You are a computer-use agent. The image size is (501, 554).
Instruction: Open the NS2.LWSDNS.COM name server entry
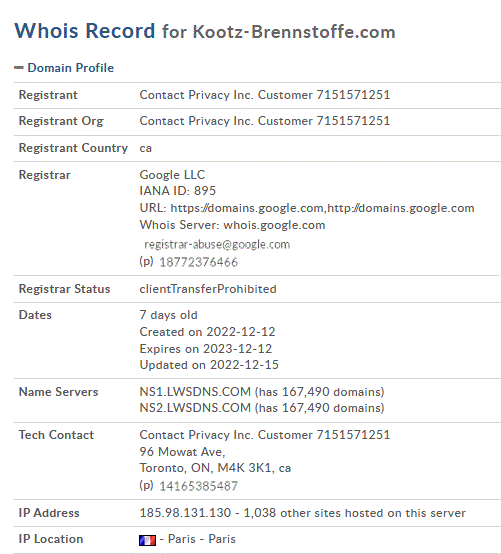(x=195, y=408)
